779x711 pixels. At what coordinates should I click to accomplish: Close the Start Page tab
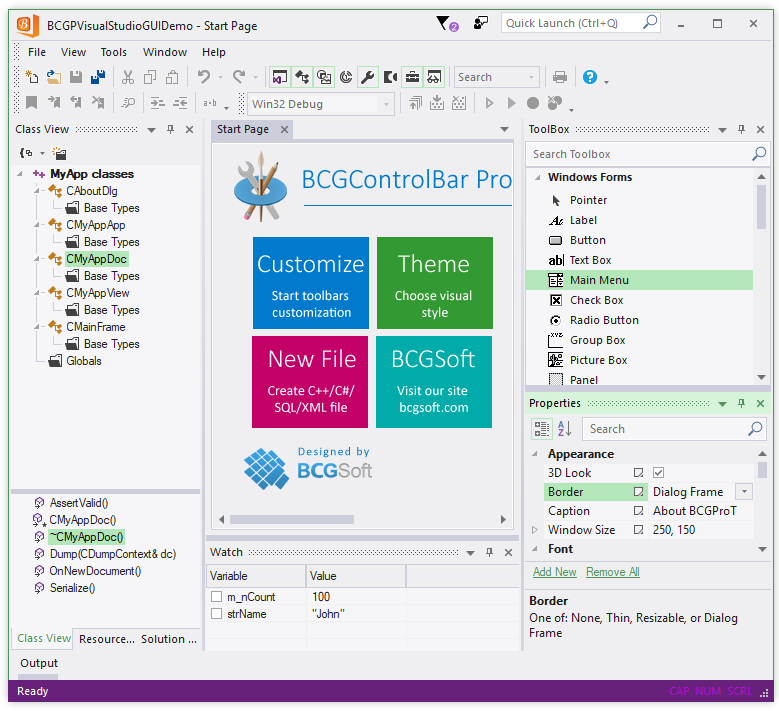point(284,129)
